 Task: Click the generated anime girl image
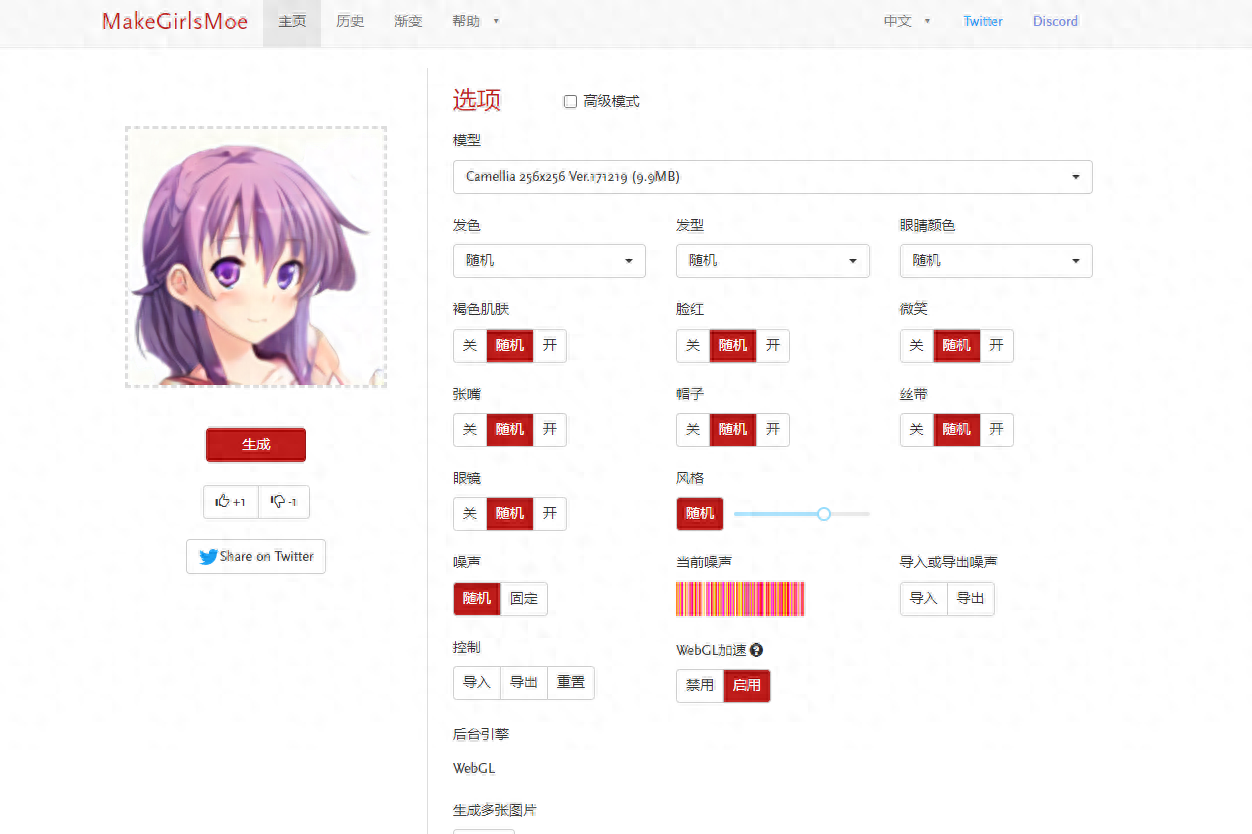click(x=256, y=257)
